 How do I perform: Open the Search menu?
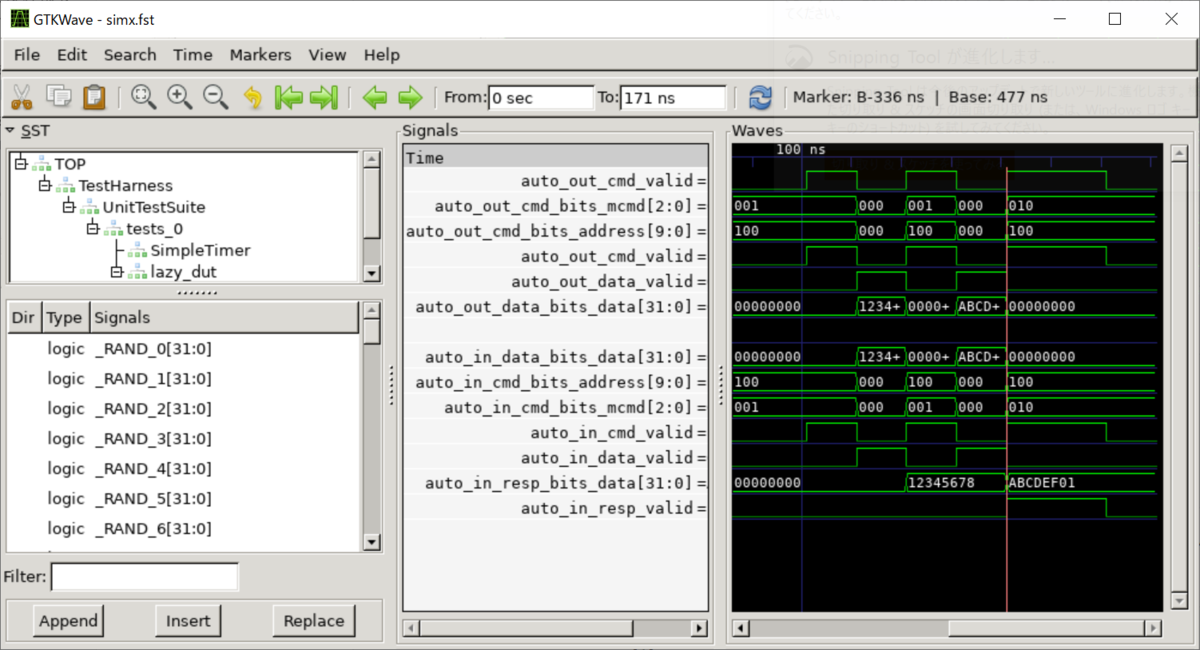pos(130,55)
